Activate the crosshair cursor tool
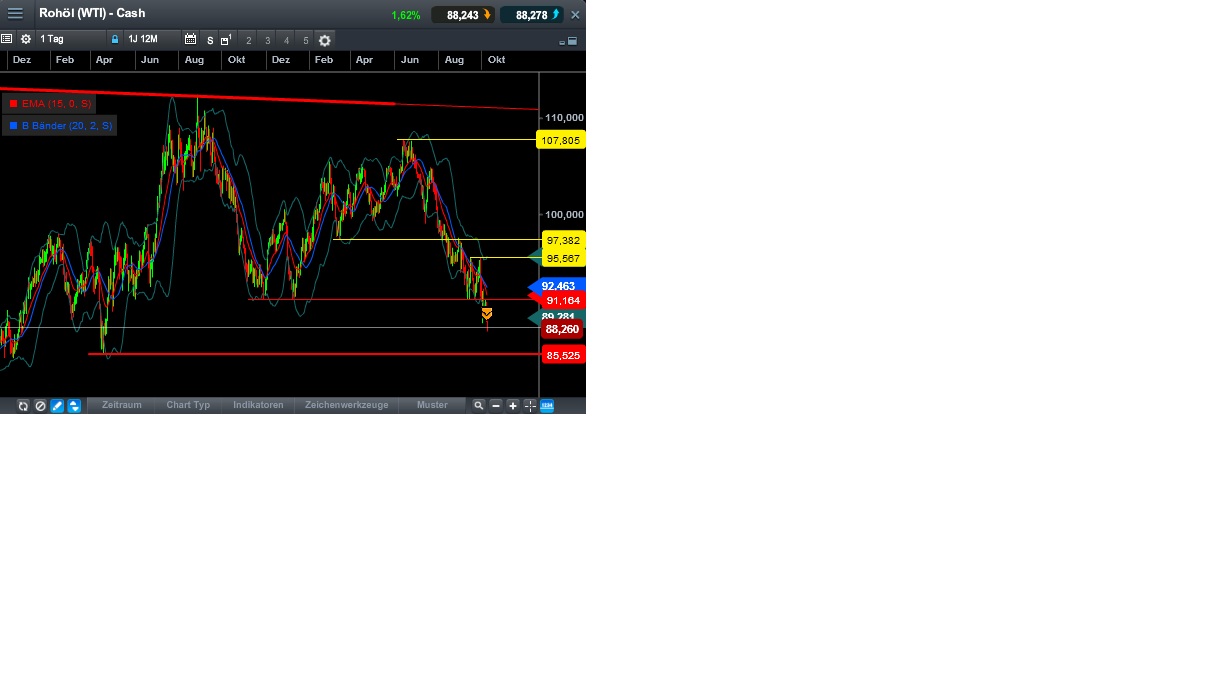The width and height of the screenshot is (1207, 698). (x=529, y=405)
